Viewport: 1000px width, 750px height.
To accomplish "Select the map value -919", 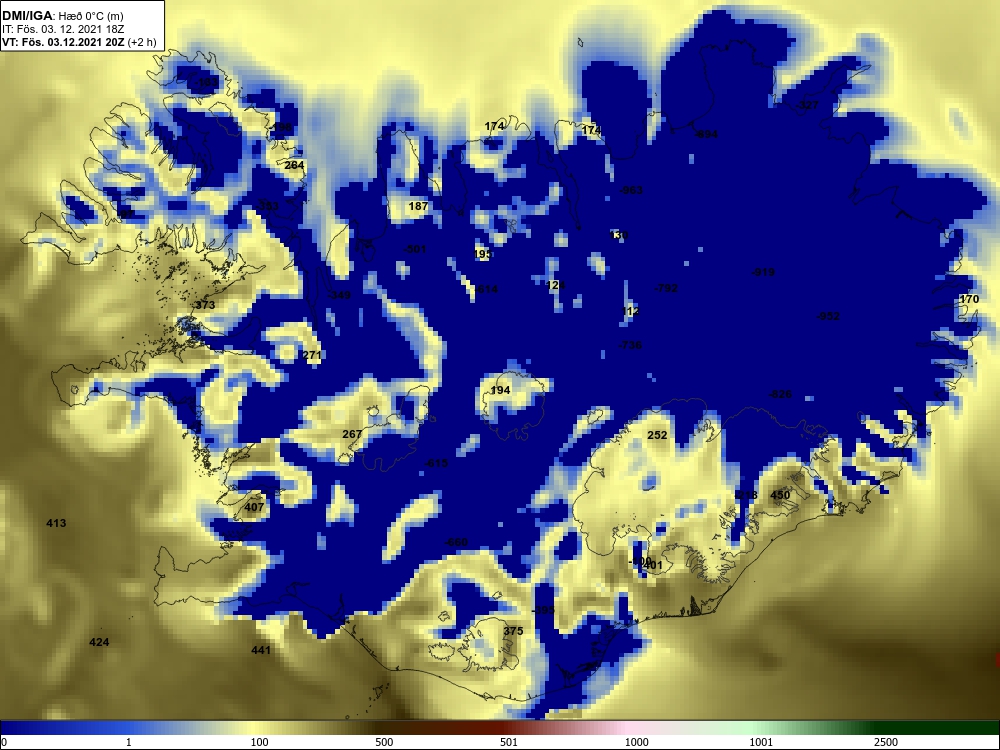I will pyautogui.click(x=763, y=272).
